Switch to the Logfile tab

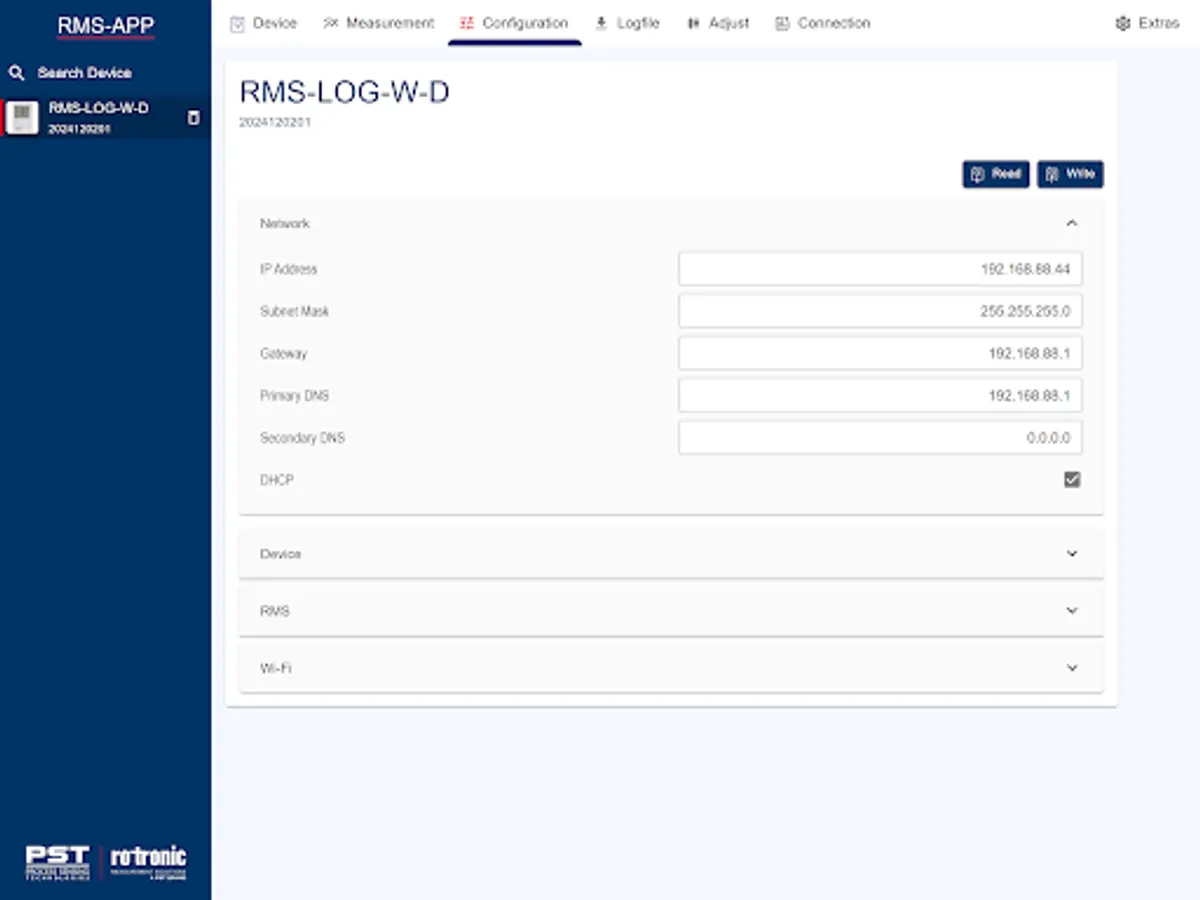[x=628, y=22]
